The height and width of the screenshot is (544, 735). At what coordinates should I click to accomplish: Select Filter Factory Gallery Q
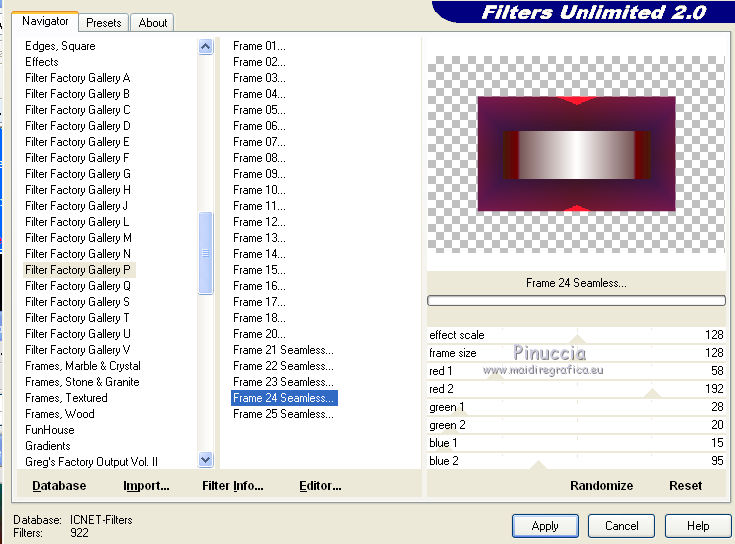pos(78,286)
